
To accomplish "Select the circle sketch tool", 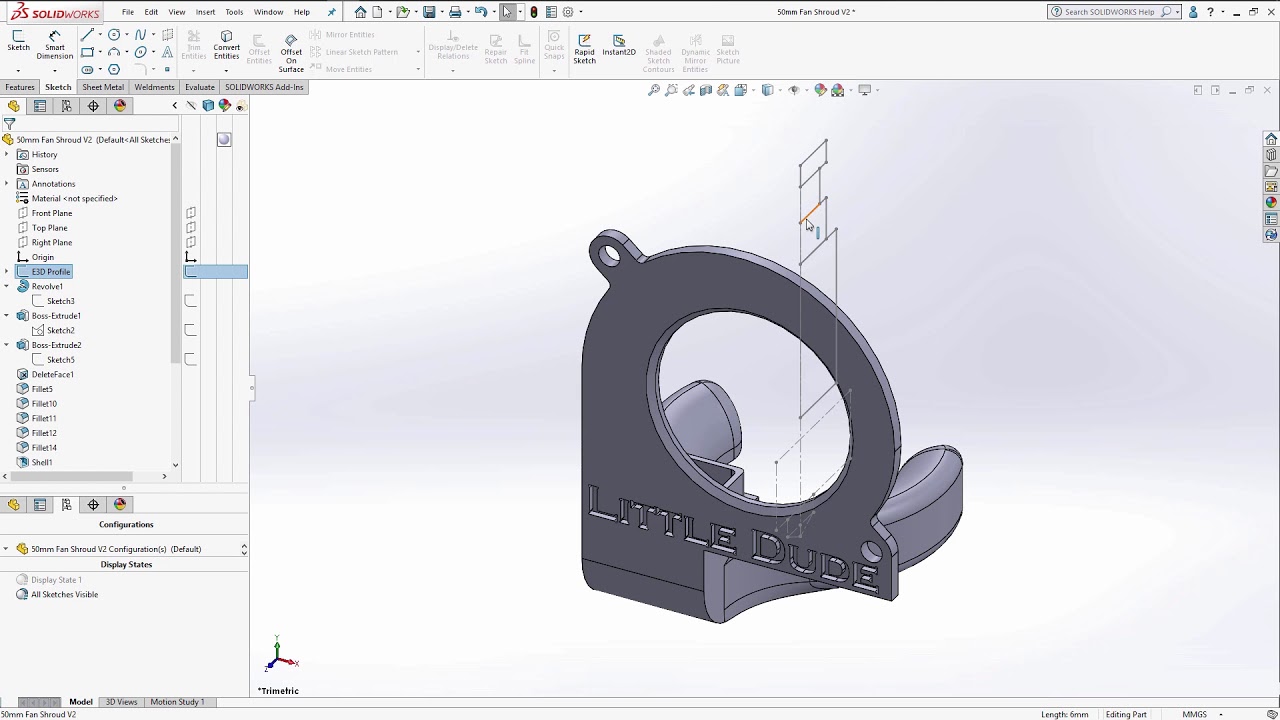I will [114, 34].
